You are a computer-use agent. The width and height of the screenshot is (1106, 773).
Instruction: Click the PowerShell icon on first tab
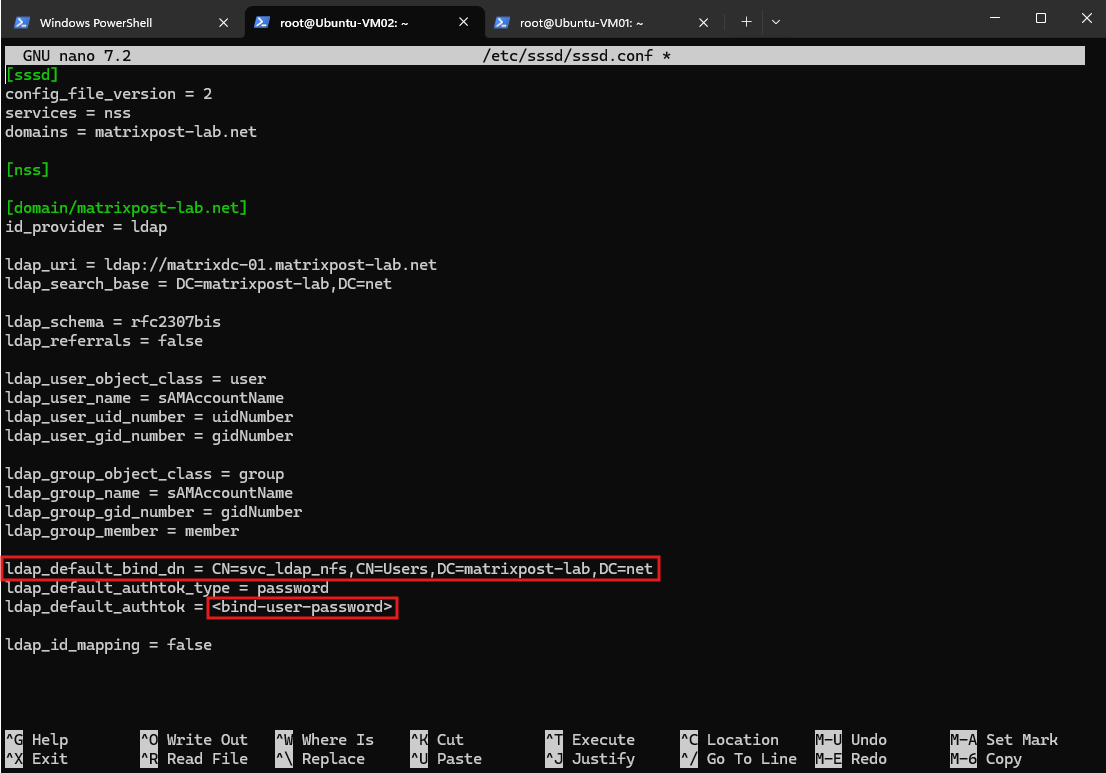(x=22, y=23)
